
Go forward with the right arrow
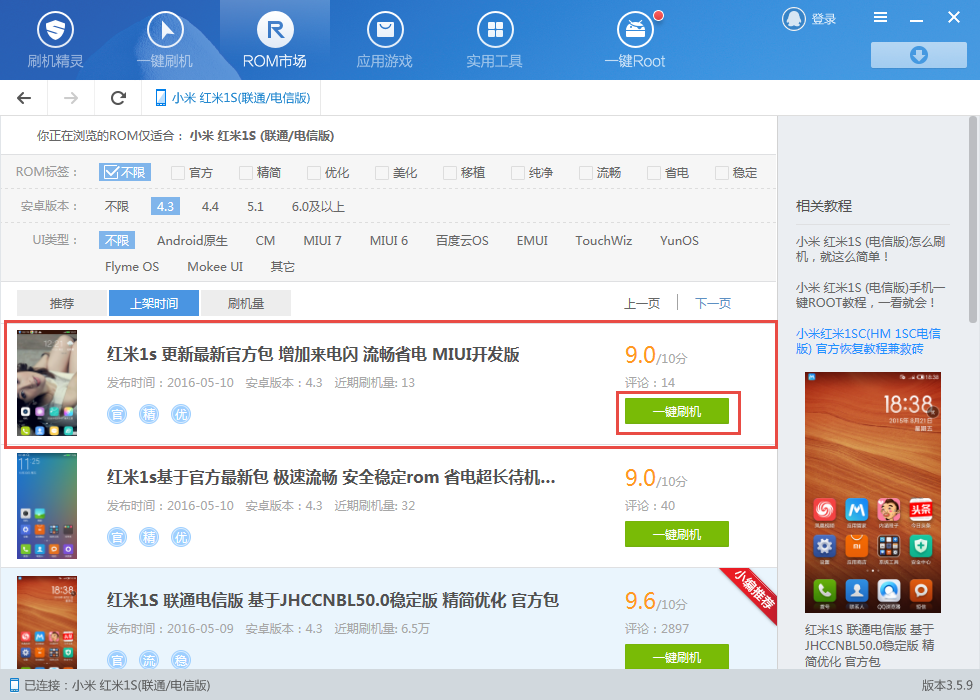point(71,98)
